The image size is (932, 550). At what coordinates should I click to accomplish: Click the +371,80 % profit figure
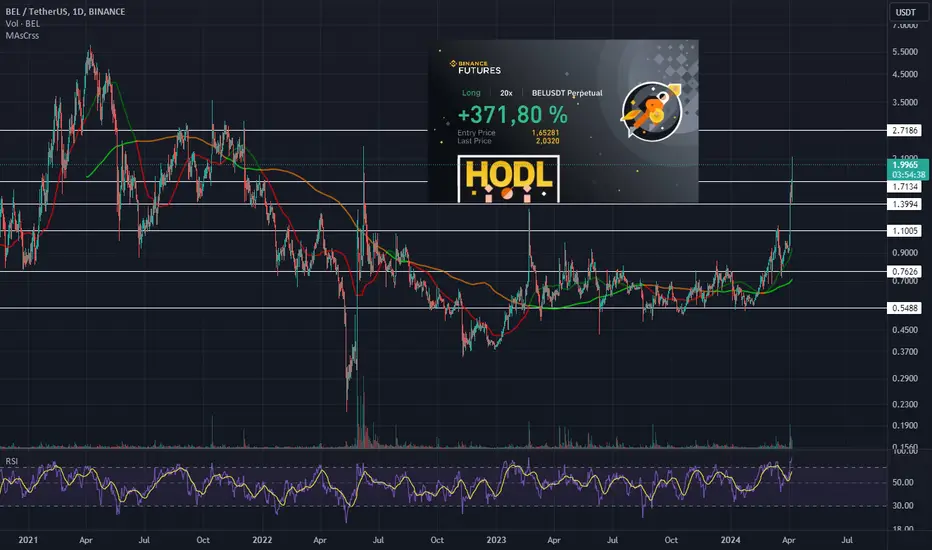512,114
